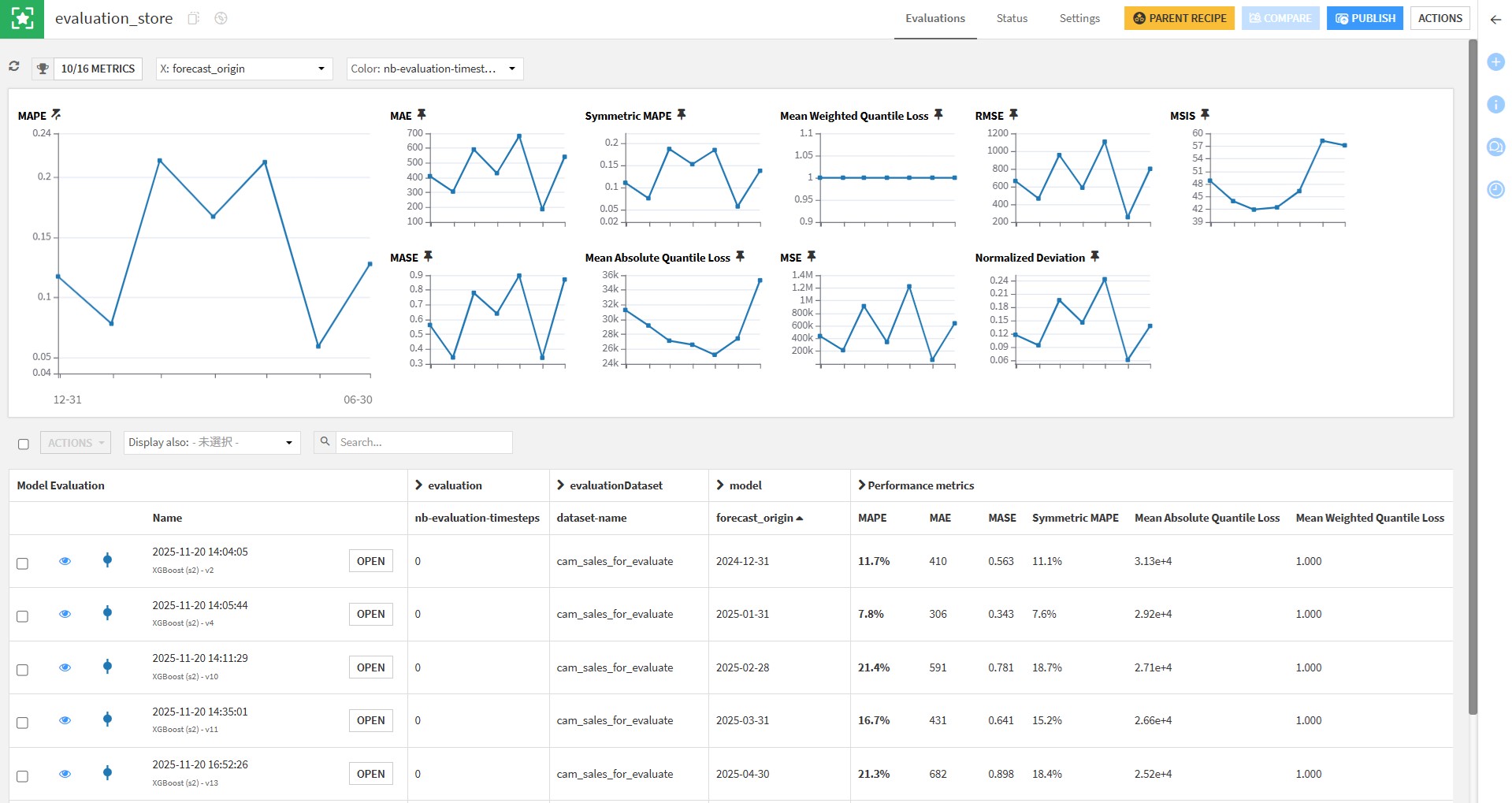Open the Settings tab
The height and width of the screenshot is (803, 1512).
click(1079, 19)
